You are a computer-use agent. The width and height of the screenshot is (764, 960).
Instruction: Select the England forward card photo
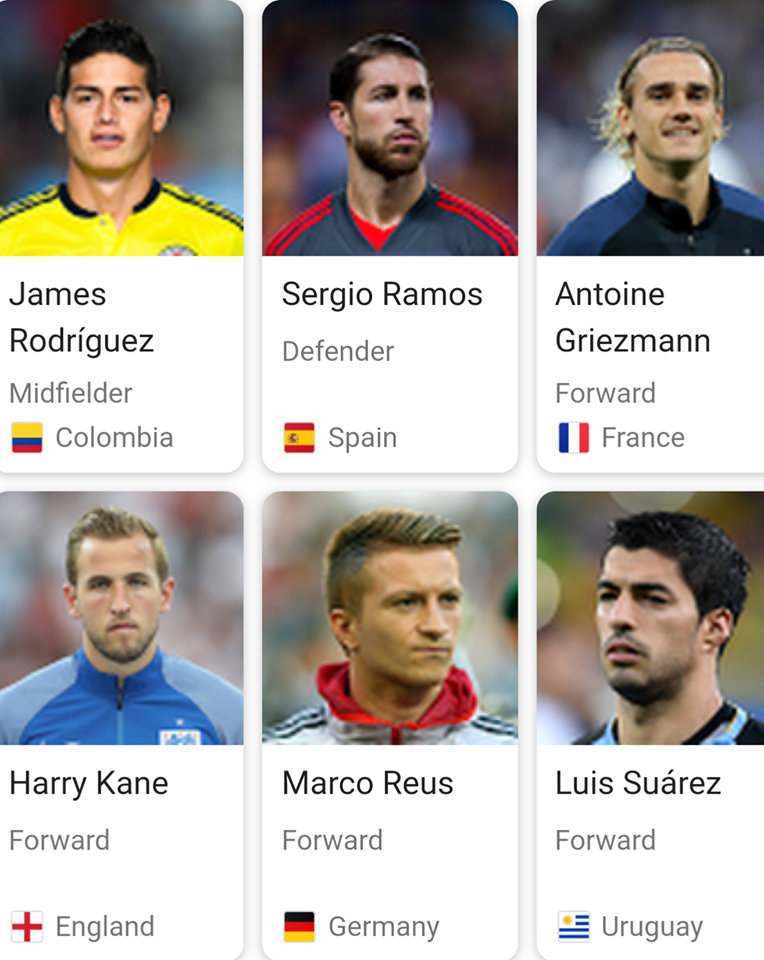click(x=121, y=618)
